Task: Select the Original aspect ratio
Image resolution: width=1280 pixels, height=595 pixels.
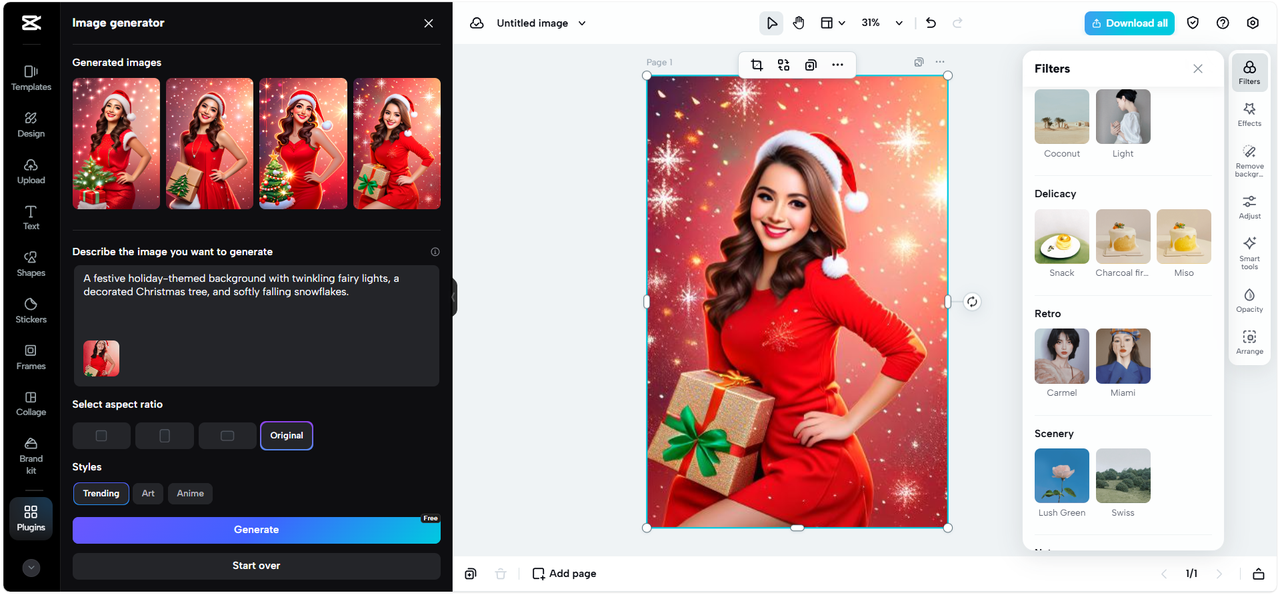Action: (x=286, y=436)
